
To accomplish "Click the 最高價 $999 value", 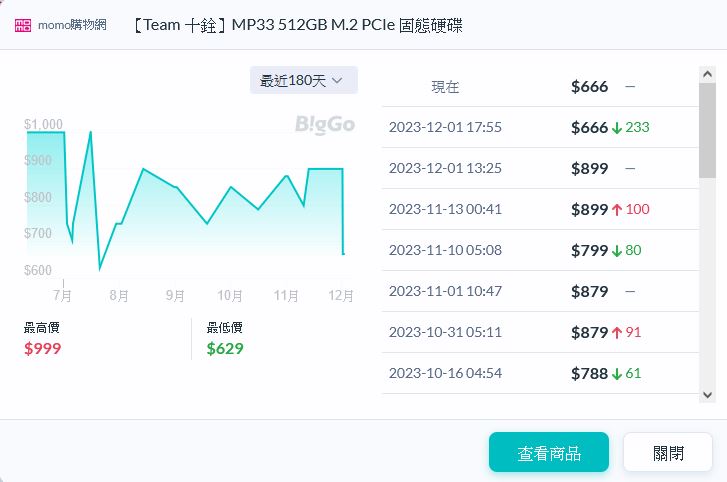I will click(43, 349).
